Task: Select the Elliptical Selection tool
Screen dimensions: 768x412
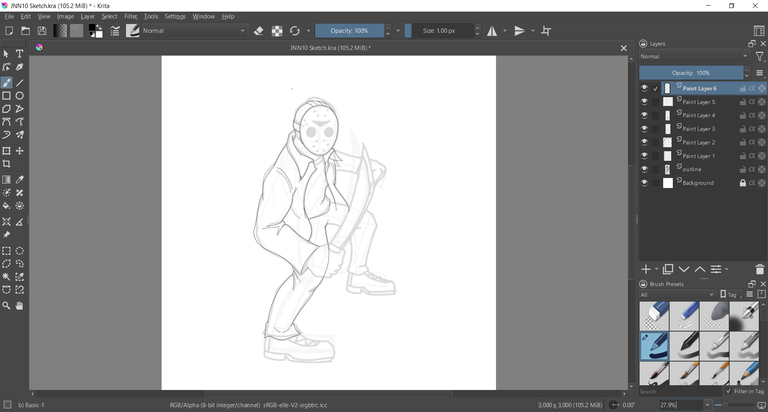Action: click(20, 251)
